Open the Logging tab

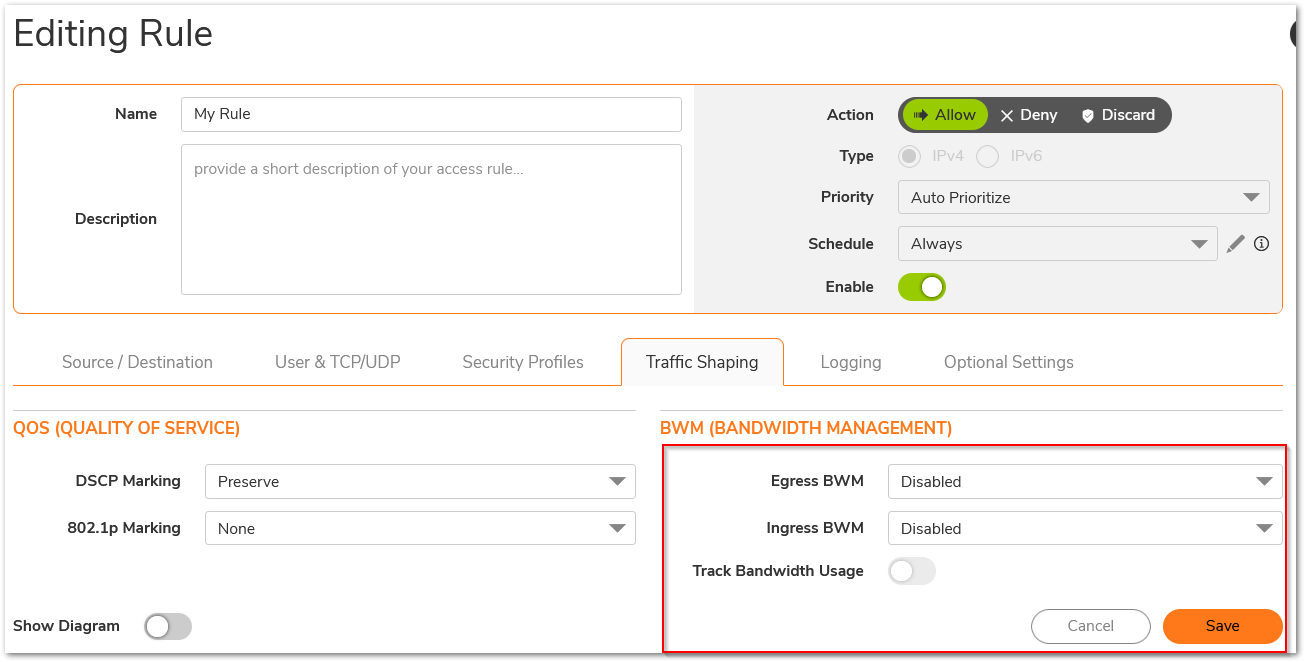(851, 362)
